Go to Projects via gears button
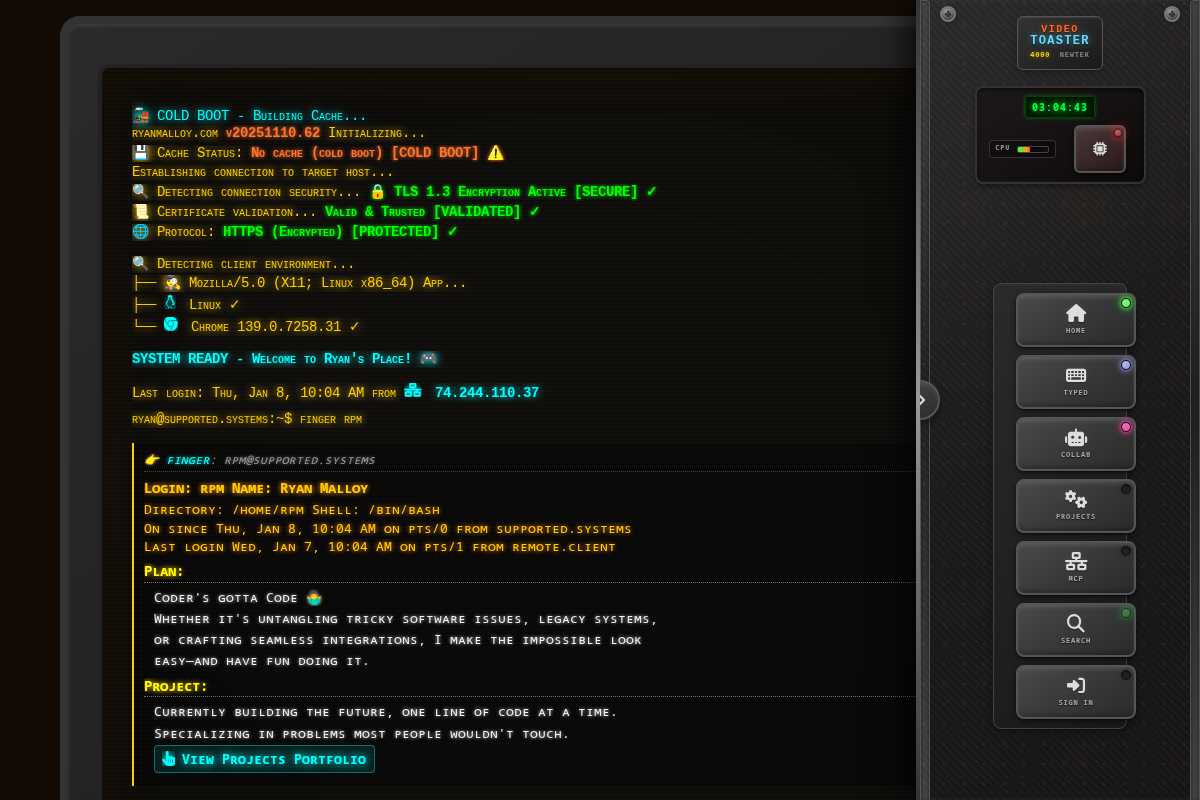The image size is (1200, 800). tap(1075, 505)
